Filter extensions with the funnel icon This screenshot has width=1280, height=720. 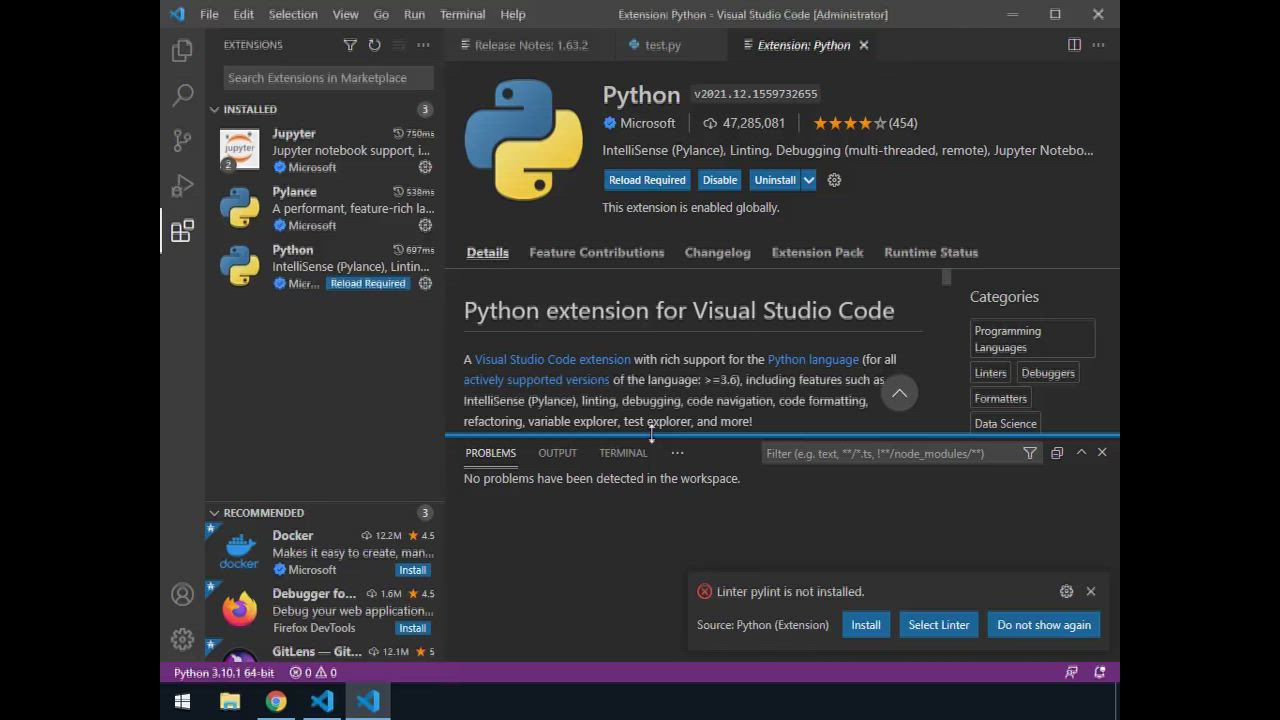point(350,45)
